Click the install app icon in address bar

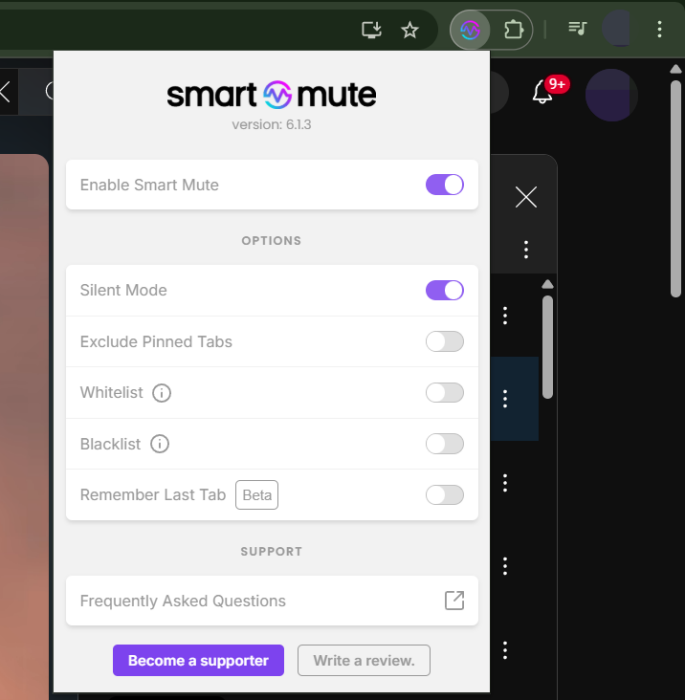[371, 30]
